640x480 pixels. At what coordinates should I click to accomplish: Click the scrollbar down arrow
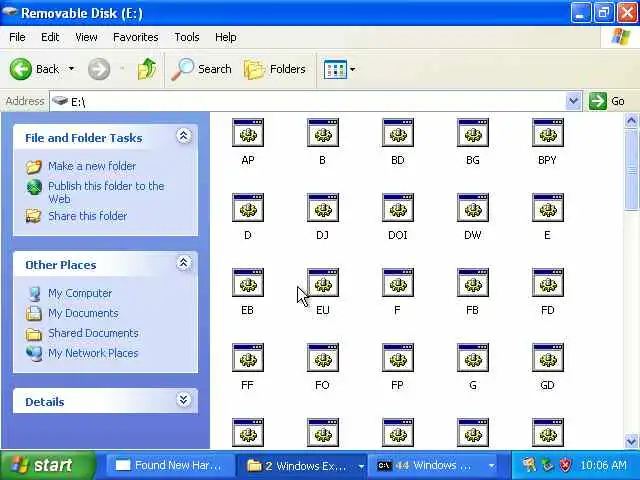point(631,441)
